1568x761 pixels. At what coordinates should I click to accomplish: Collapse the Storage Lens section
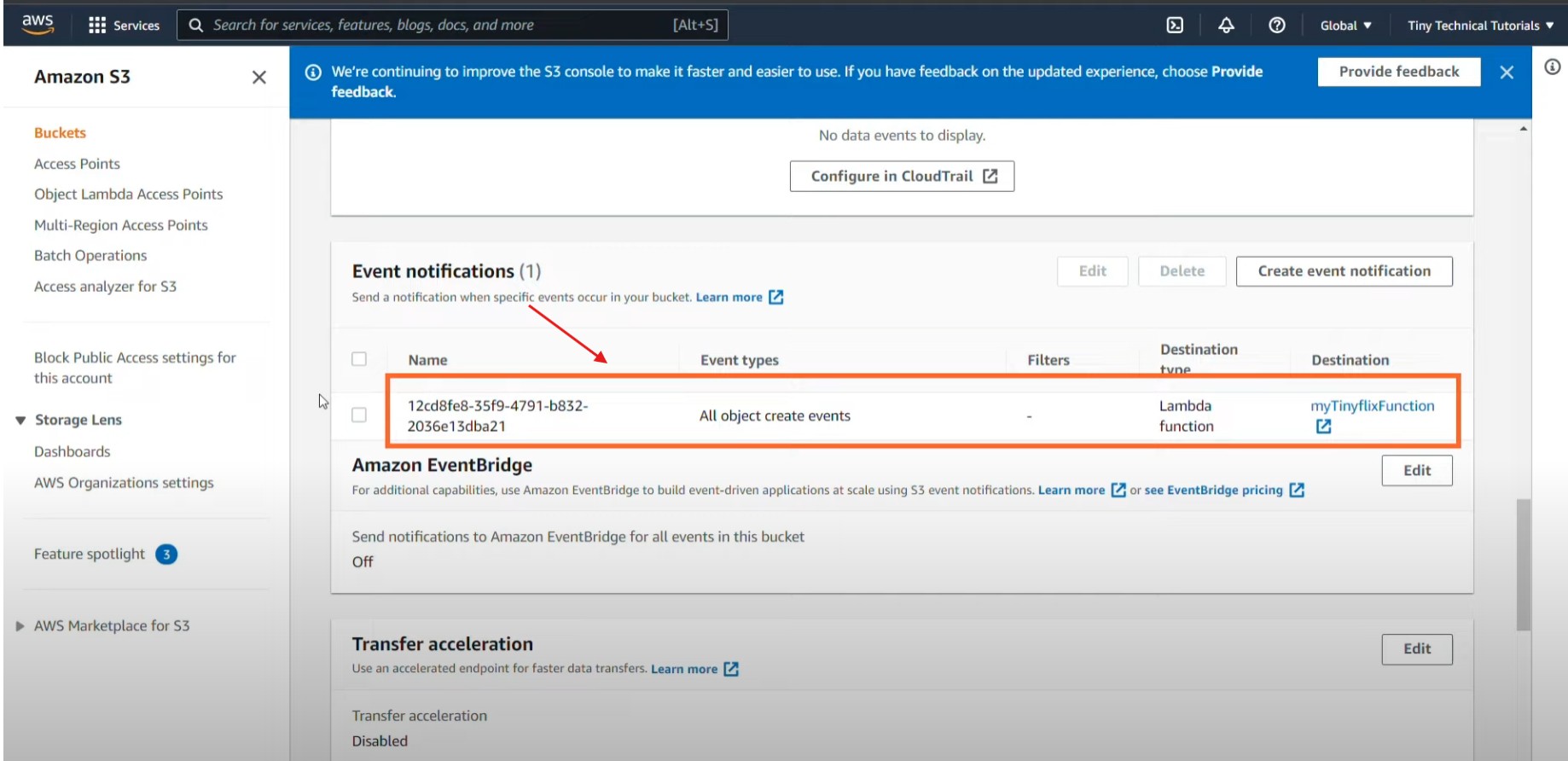20,420
